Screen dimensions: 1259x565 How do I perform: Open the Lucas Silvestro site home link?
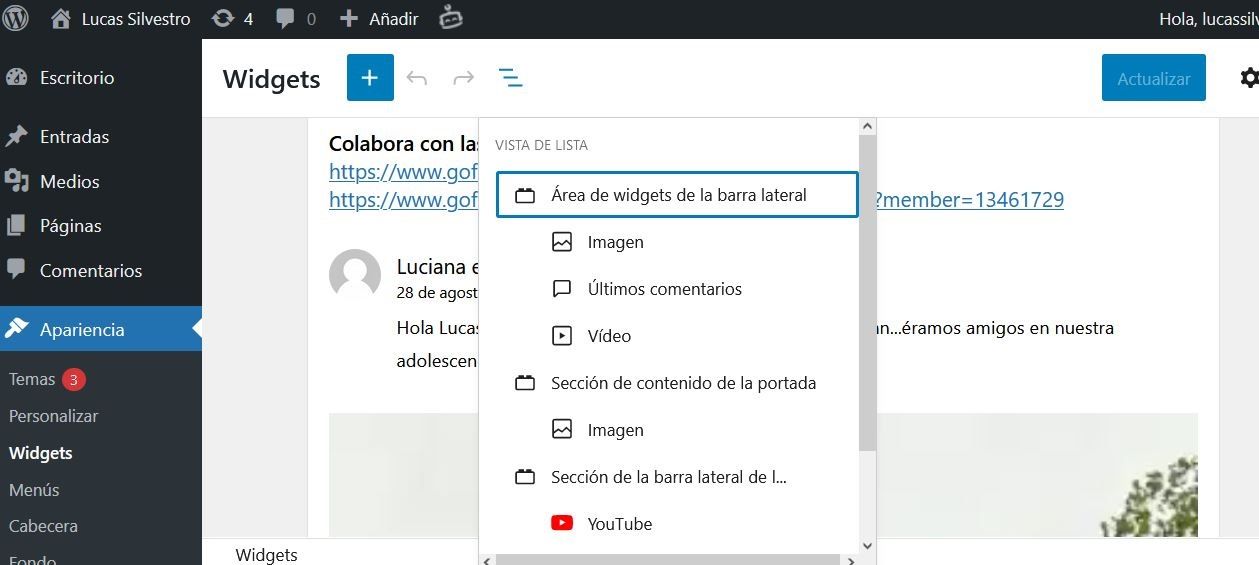(120, 19)
